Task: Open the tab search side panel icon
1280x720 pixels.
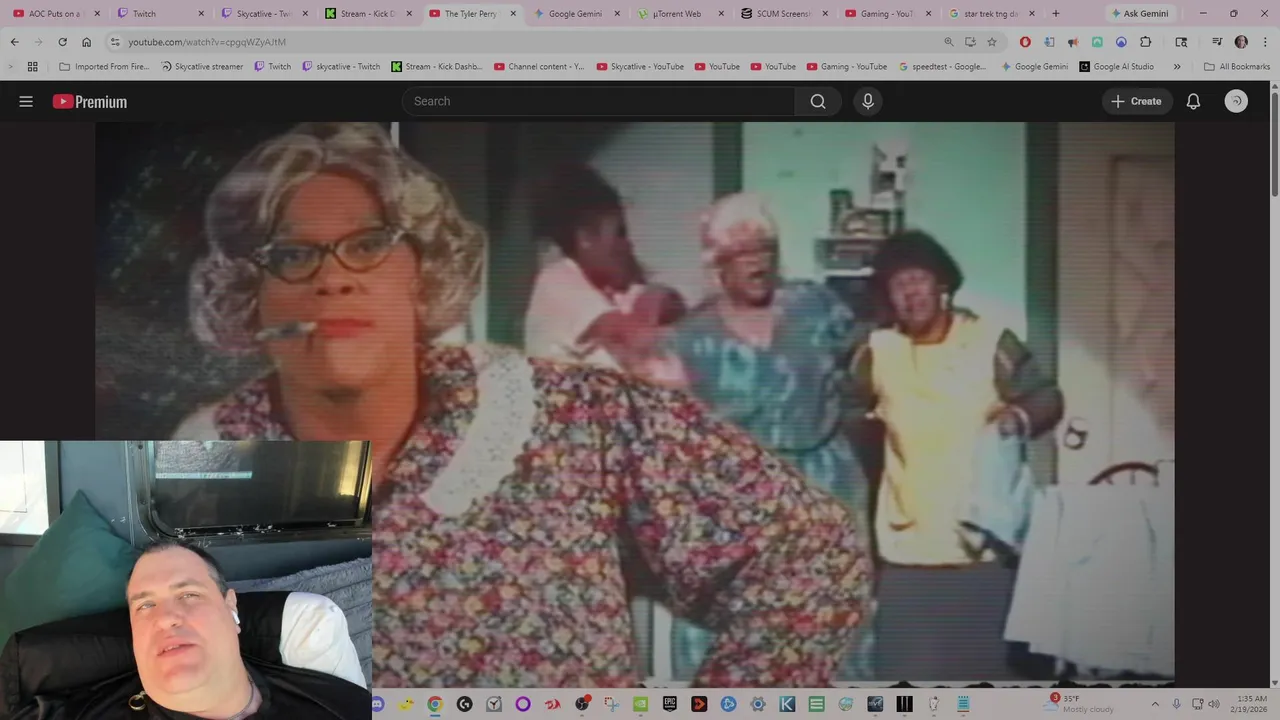Action: click(x=1181, y=42)
